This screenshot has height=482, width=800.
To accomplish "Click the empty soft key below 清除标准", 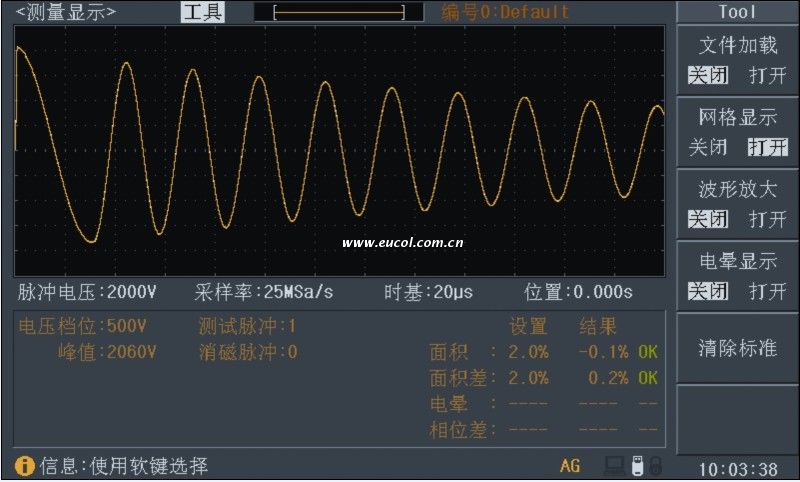I will 737,420.
